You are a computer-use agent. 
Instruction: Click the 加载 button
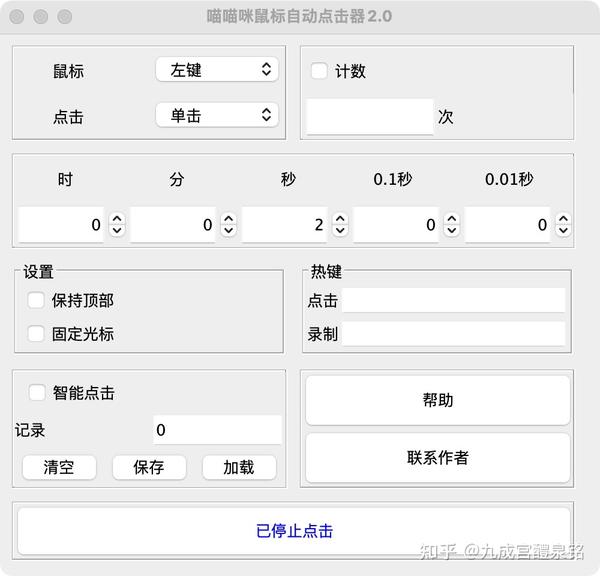(x=239, y=467)
